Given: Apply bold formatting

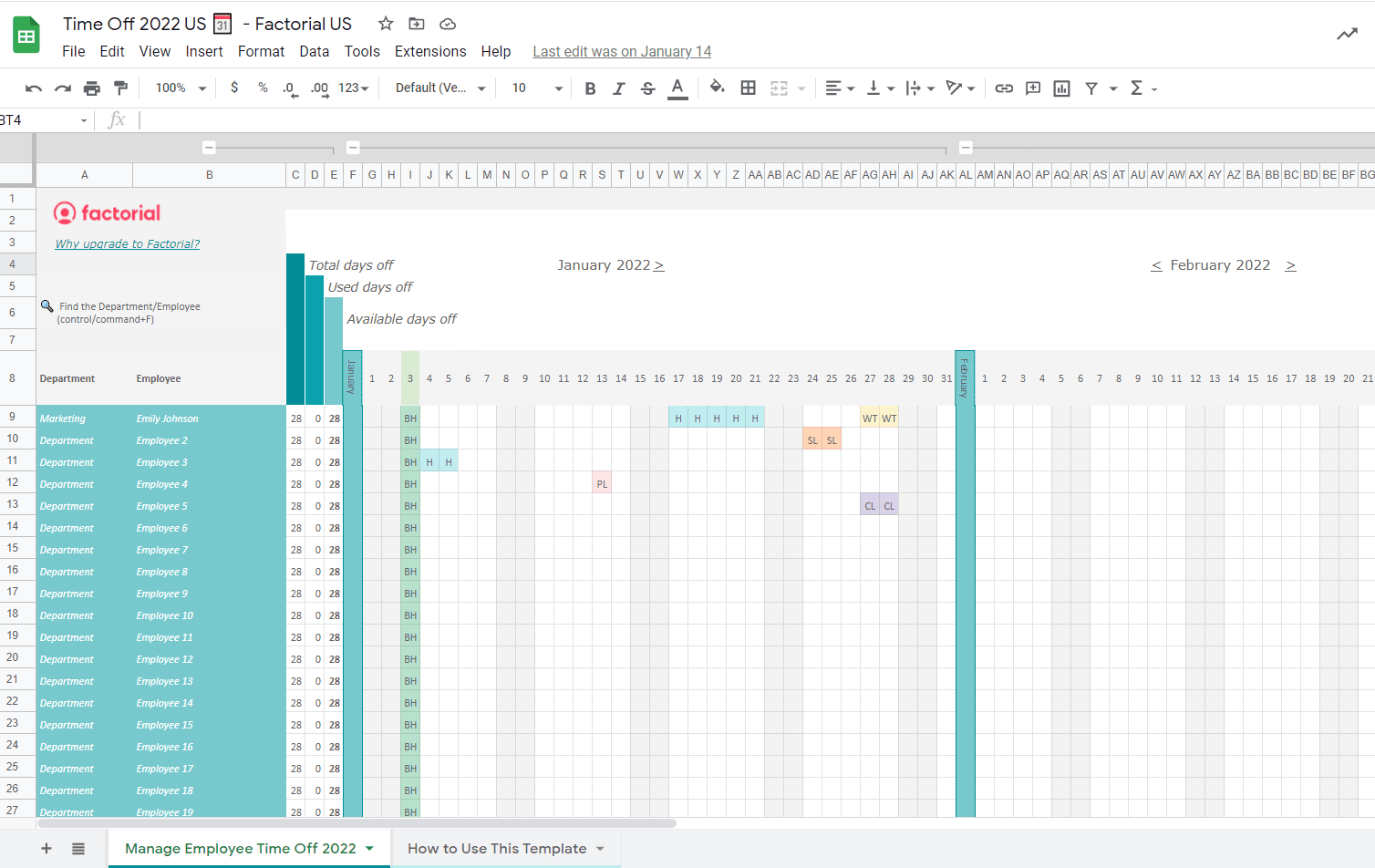Looking at the screenshot, I should pyautogui.click(x=590, y=88).
